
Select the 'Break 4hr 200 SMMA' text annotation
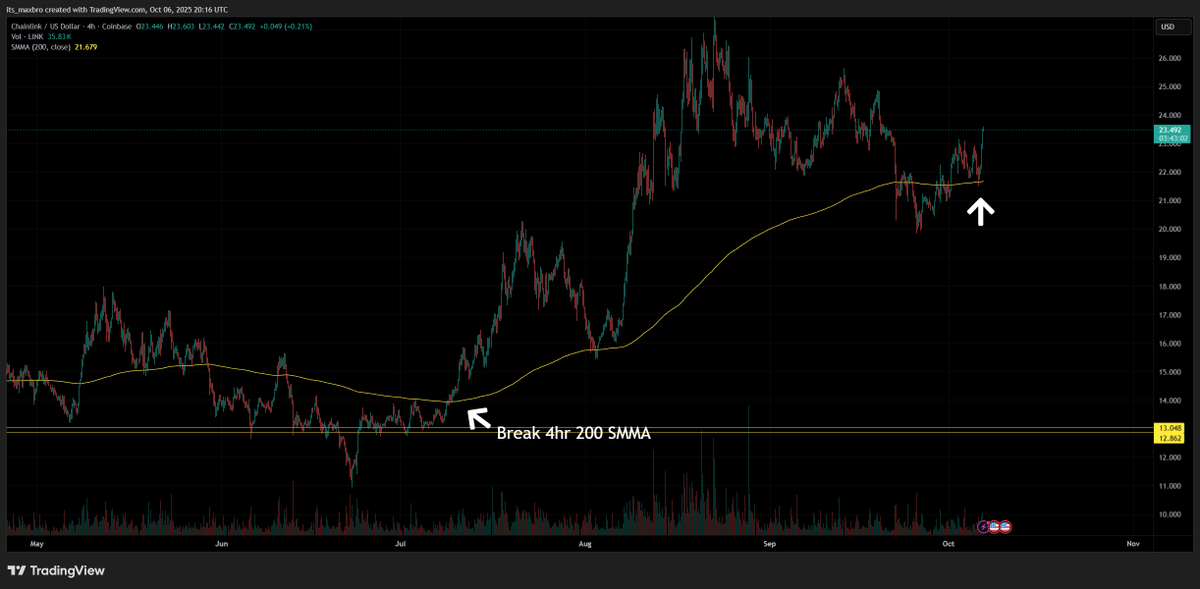click(574, 433)
